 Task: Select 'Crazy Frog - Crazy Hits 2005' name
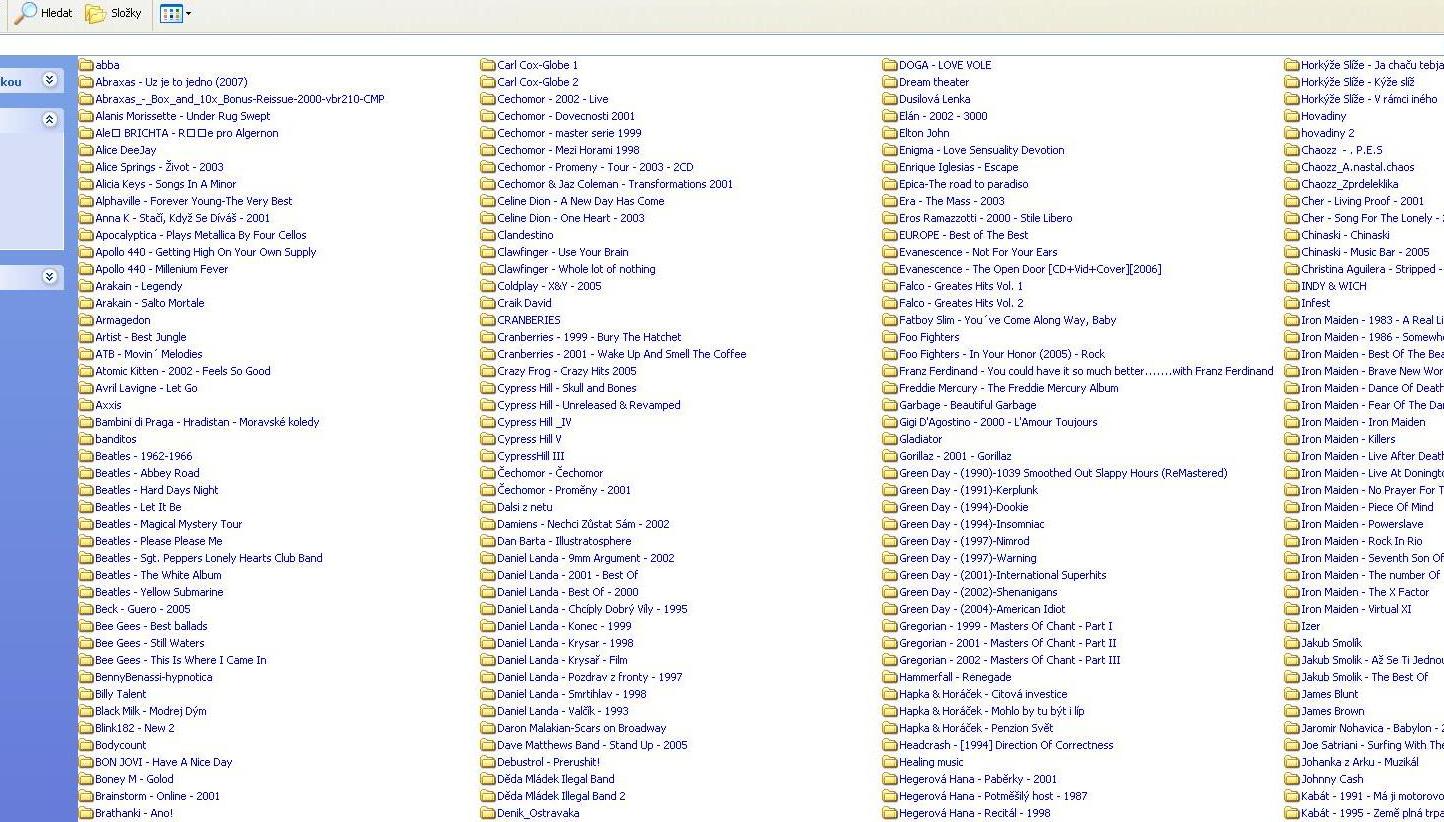[x=567, y=371]
